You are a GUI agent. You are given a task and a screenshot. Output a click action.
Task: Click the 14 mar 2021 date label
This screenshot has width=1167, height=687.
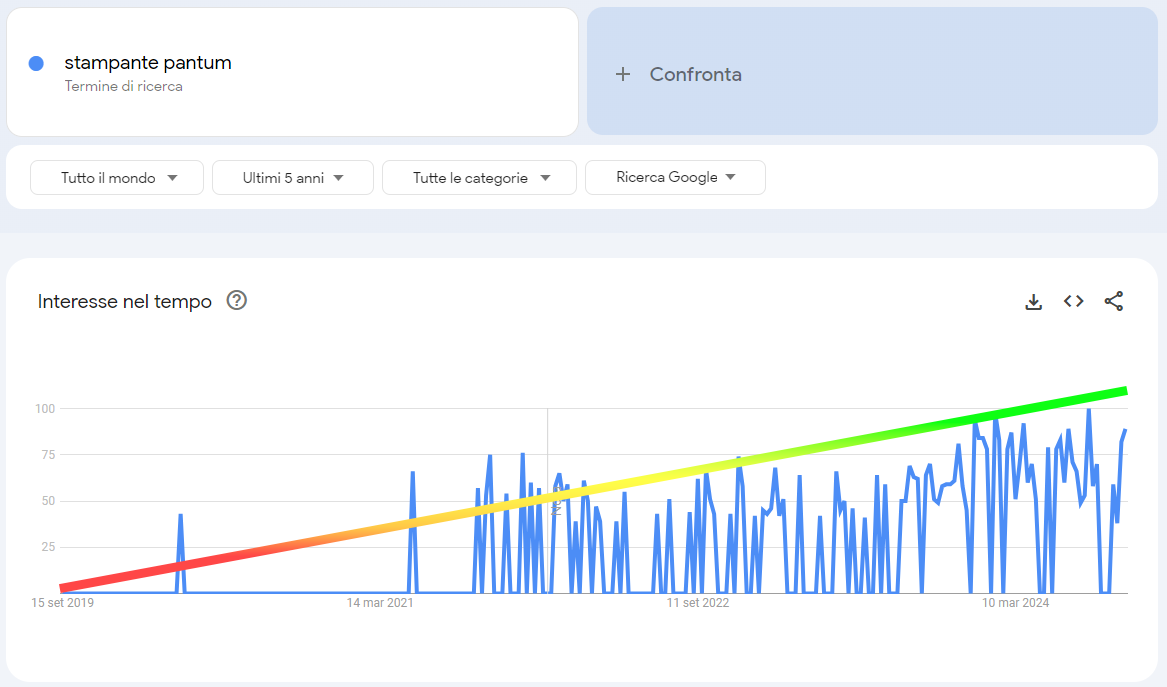(x=380, y=603)
